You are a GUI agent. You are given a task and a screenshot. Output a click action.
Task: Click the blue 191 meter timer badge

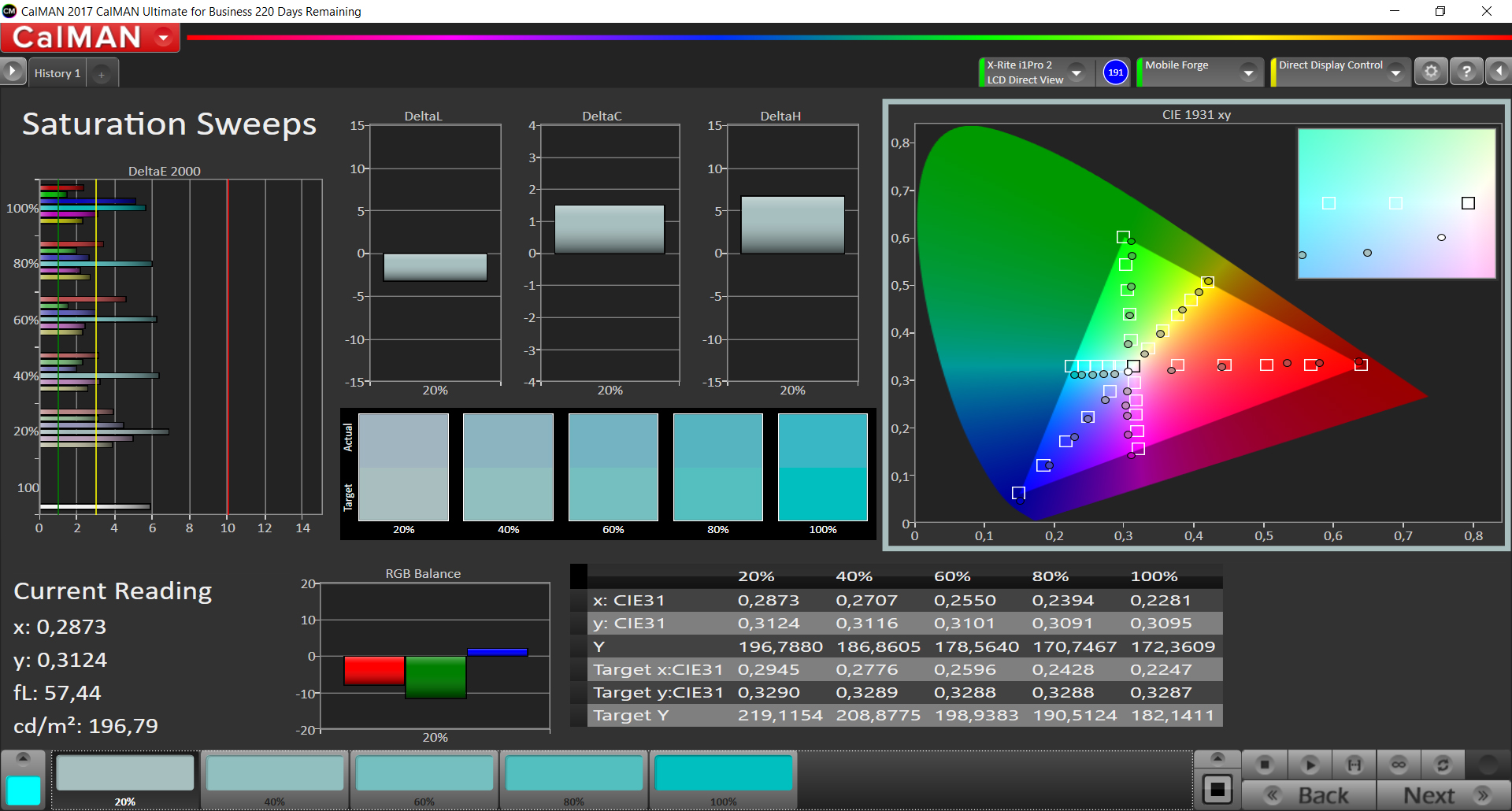point(1115,72)
